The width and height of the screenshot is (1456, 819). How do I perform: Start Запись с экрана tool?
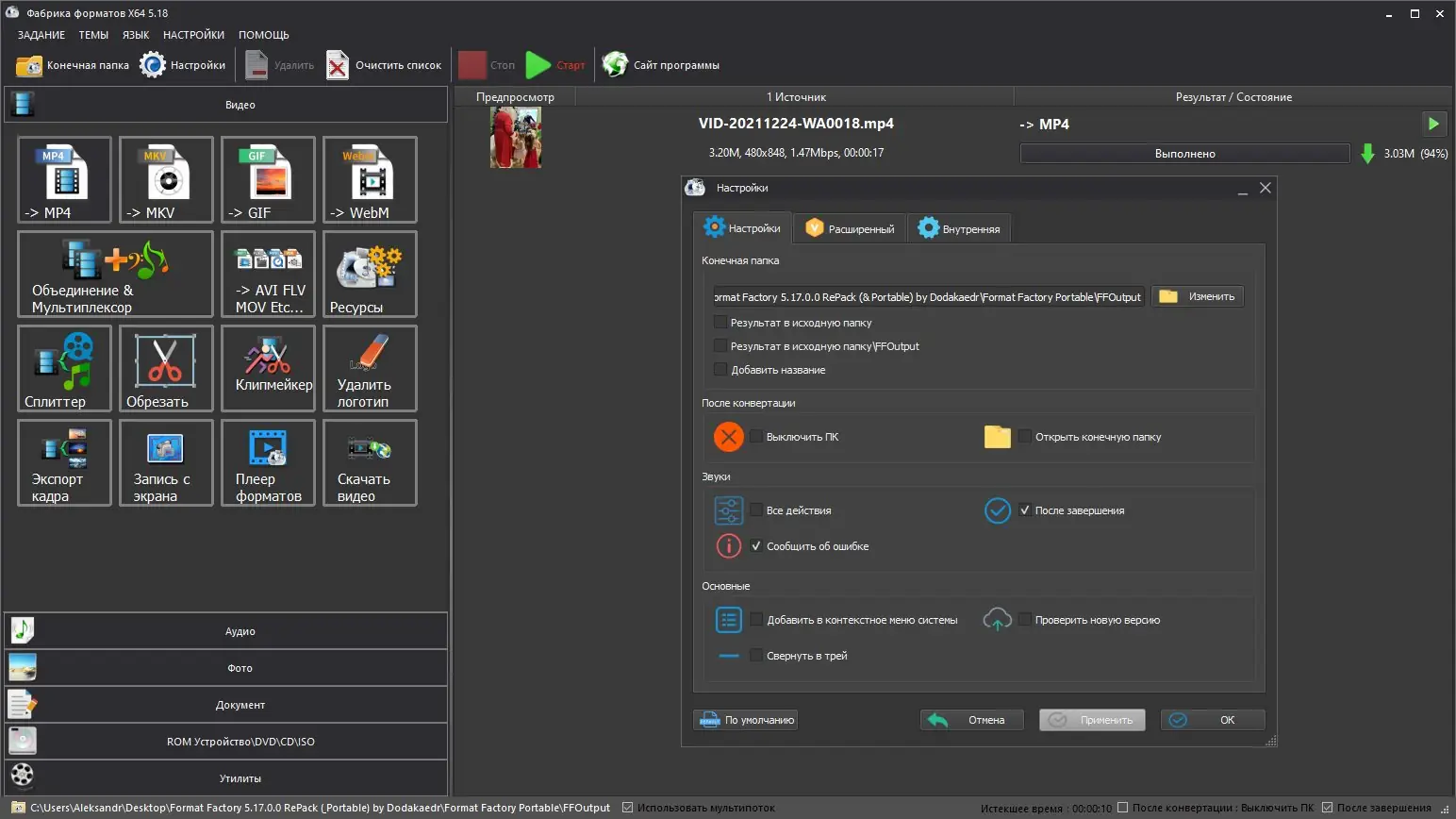pos(166,462)
